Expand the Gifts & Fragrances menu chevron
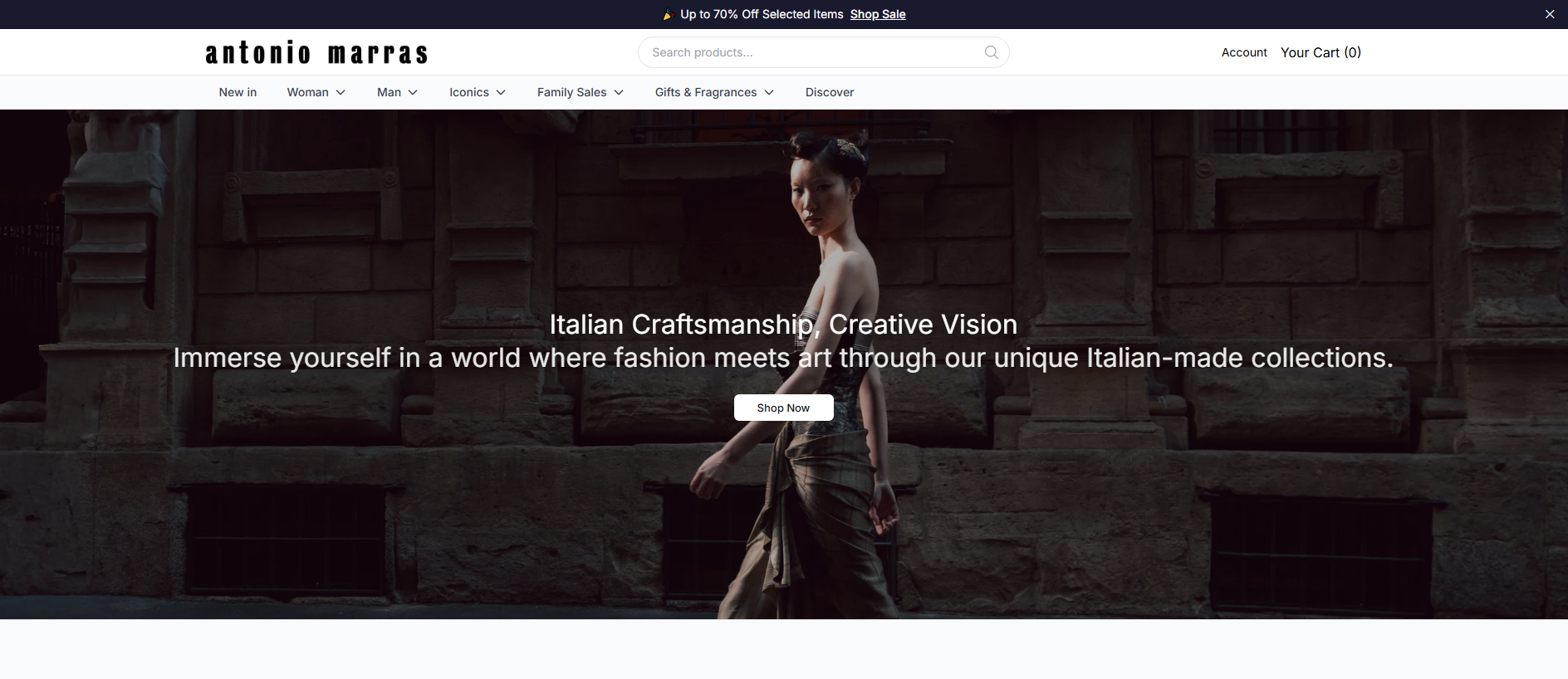The height and width of the screenshot is (679, 1568). click(x=769, y=92)
